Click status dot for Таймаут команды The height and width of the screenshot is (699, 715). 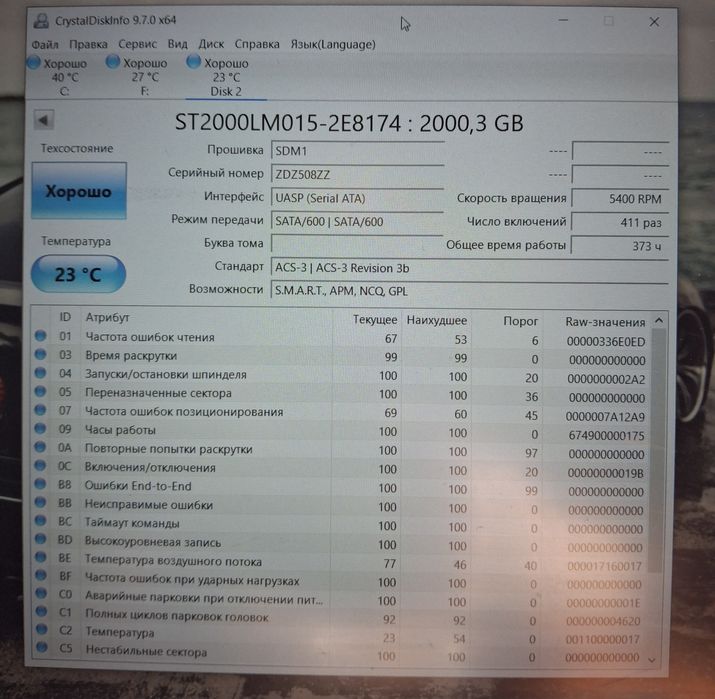(x=41, y=521)
